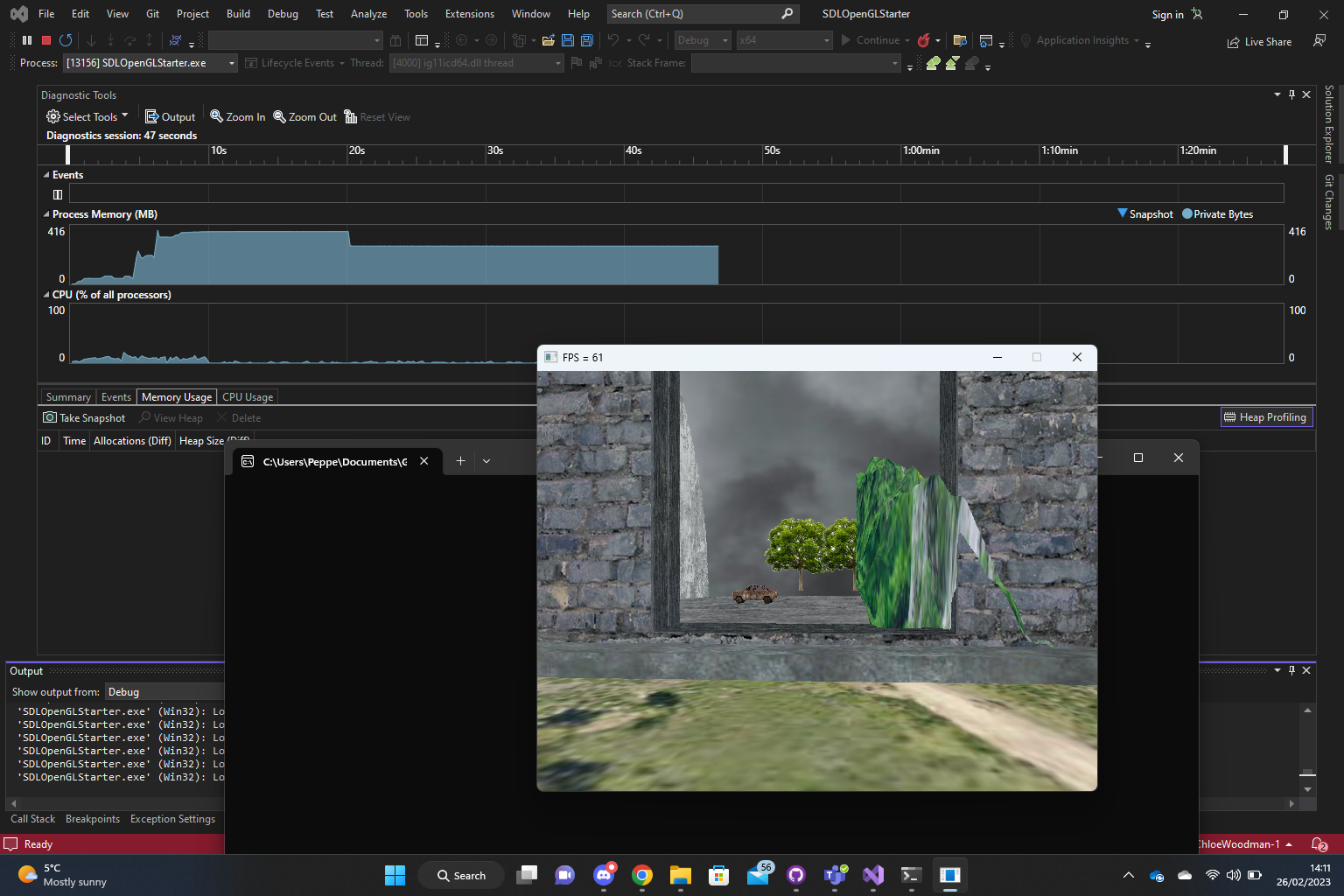Click the Hot Reload flame icon
Viewport: 1344px width, 896px height.
click(x=923, y=40)
